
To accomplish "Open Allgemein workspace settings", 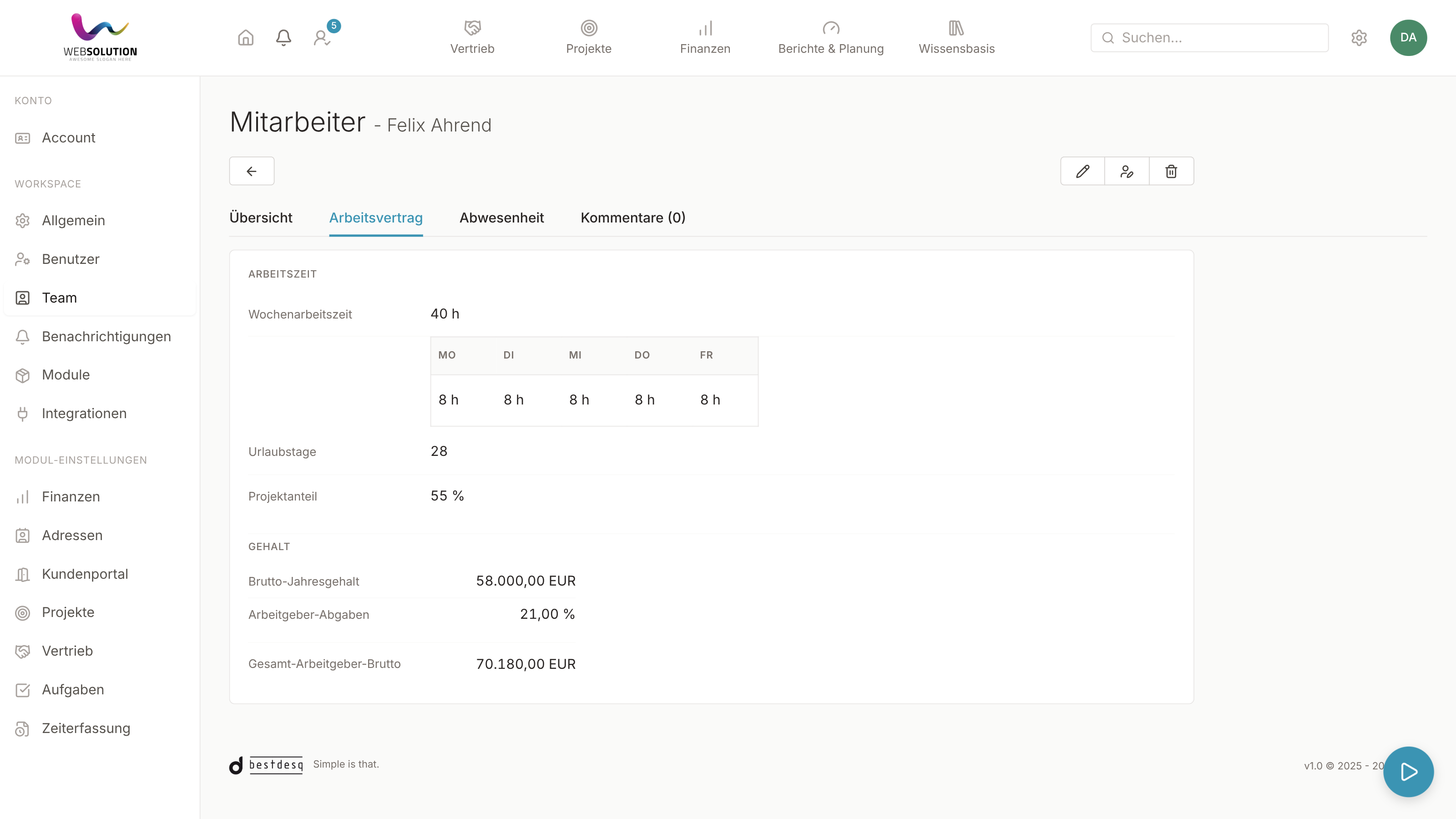I will [x=100, y=220].
